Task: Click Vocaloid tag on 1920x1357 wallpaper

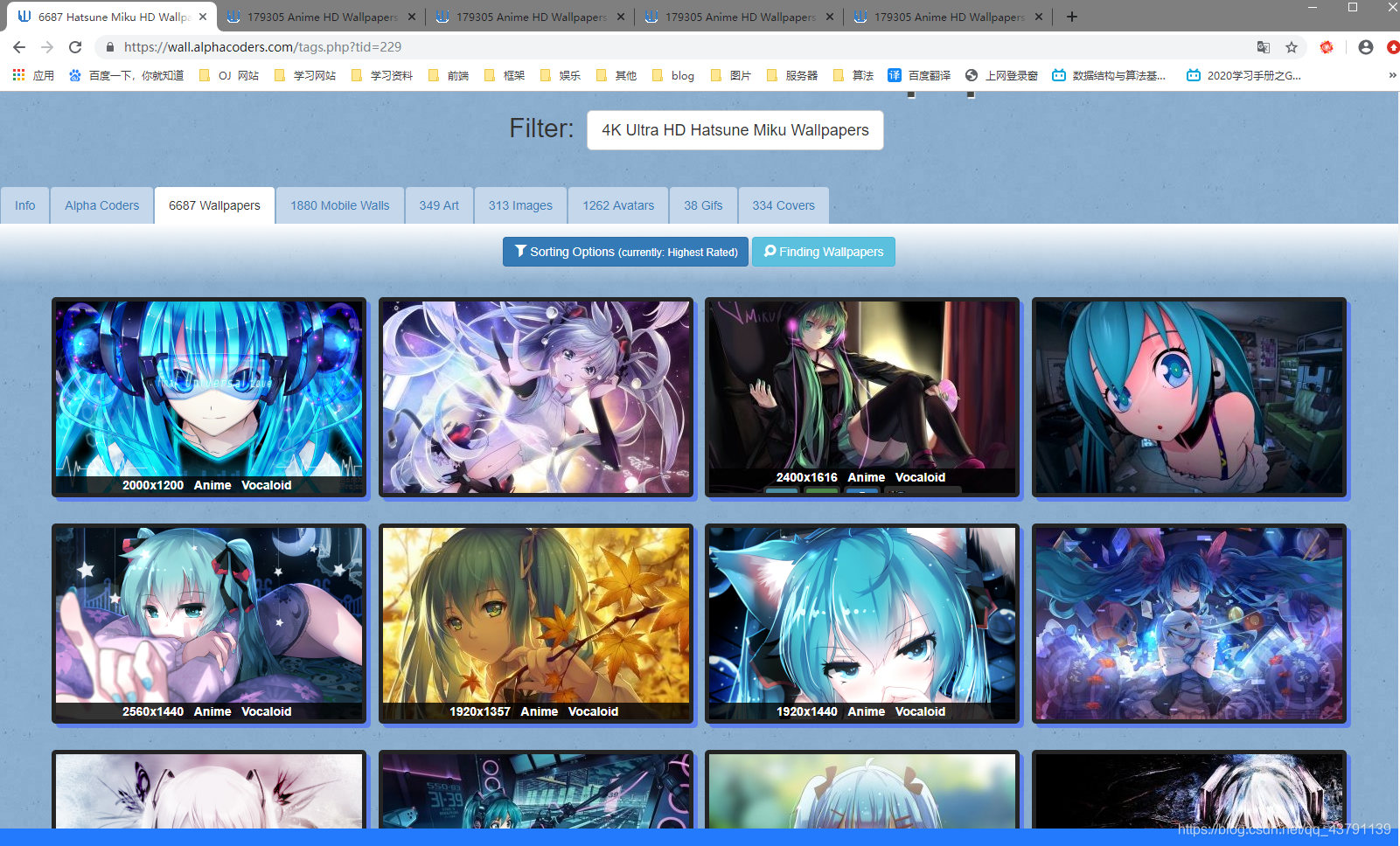Action: click(x=593, y=711)
